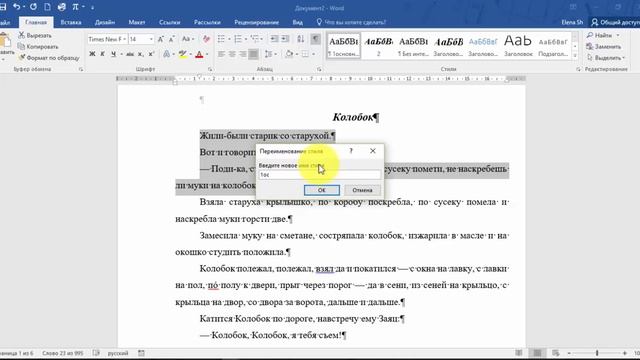
Task: Open borders dropdown arrow
Action: point(313,54)
